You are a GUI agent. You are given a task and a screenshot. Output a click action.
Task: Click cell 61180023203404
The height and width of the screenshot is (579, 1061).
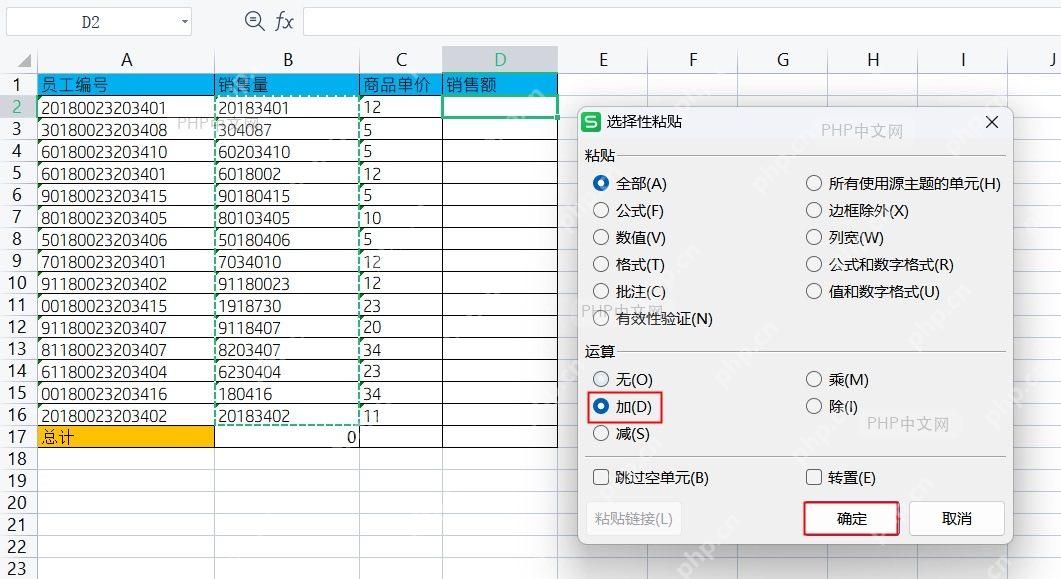pos(126,371)
